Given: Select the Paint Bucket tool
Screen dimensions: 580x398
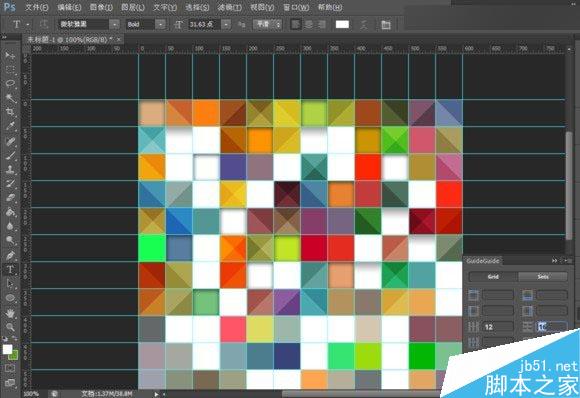Looking at the screenshot, I should [10, 212].
